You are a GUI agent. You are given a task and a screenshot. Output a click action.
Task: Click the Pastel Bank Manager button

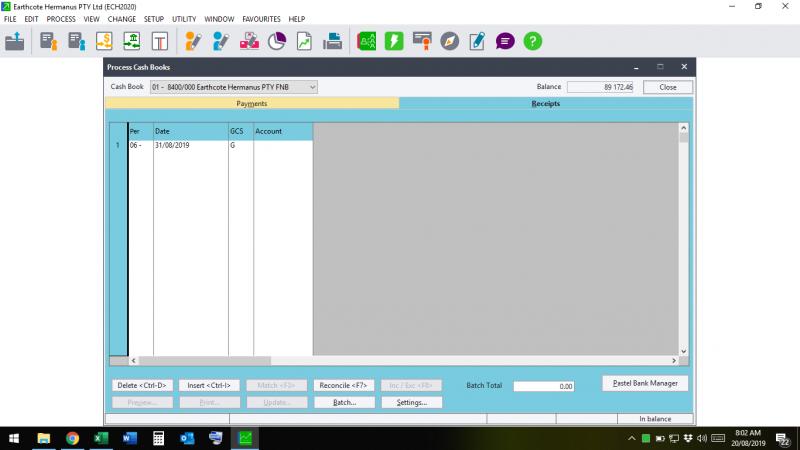point(645,383)
